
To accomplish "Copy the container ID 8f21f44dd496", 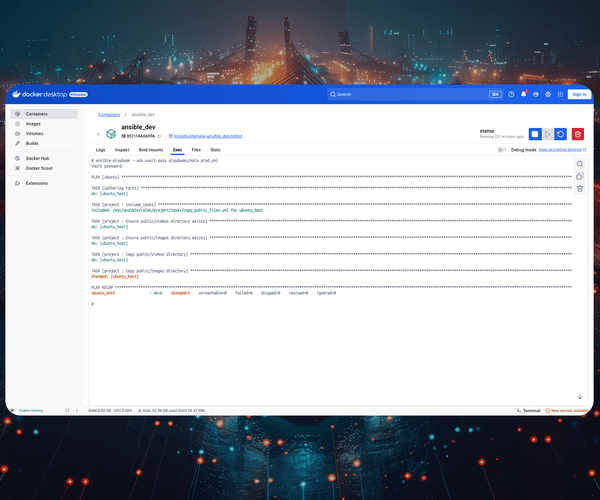I will (x=160, y=136).
